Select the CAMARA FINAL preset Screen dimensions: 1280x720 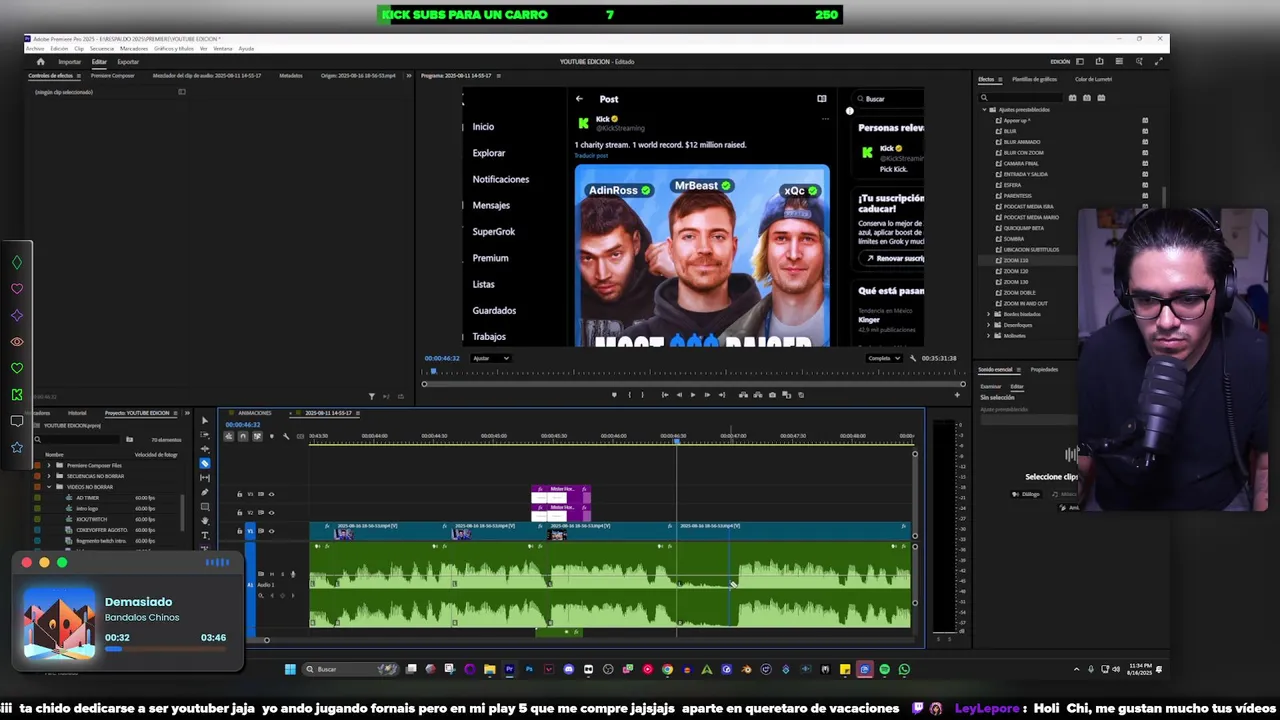[1021, 163]
